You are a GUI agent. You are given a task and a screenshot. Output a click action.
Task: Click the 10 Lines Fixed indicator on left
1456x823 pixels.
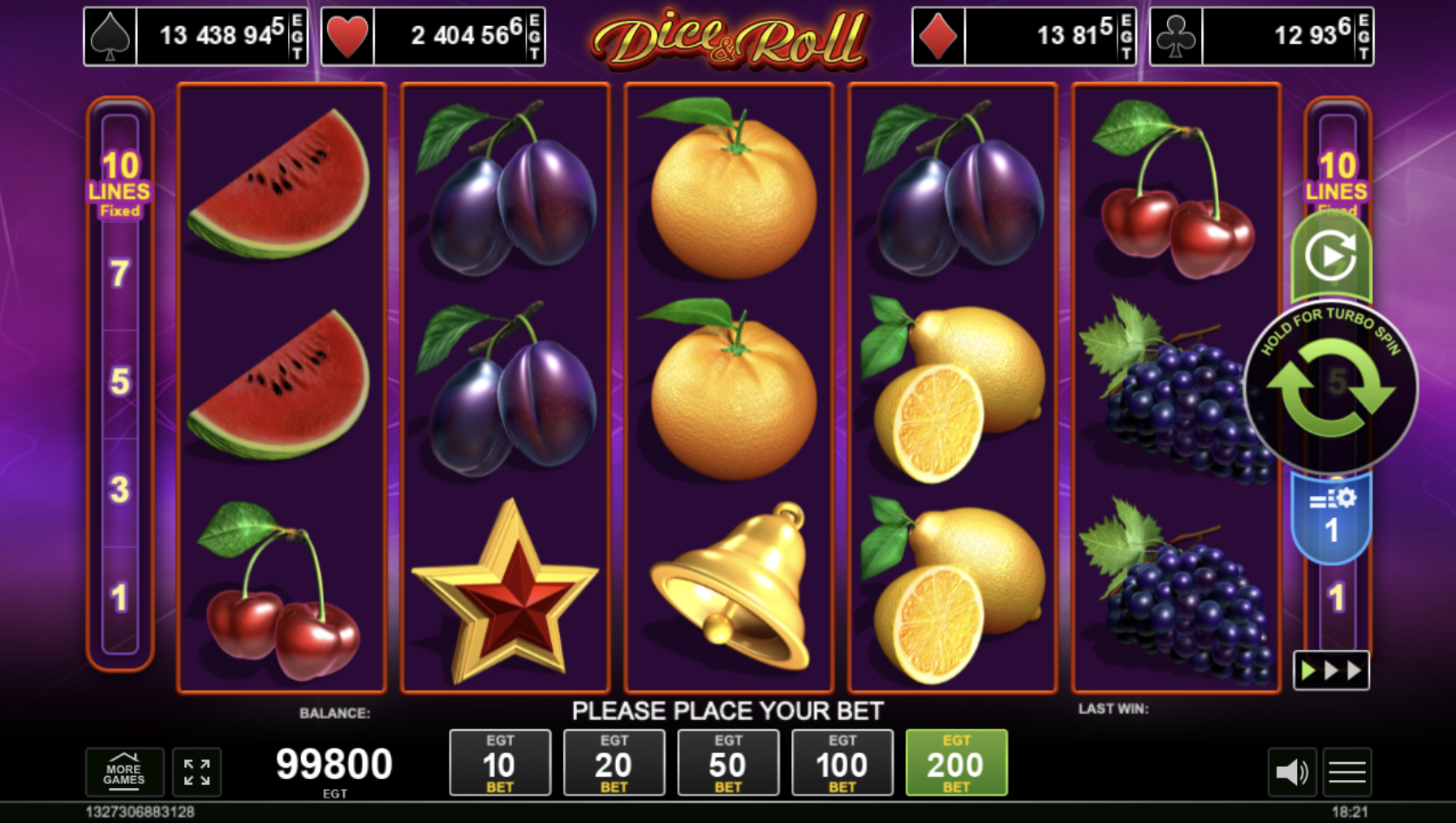click(x=120, y=185)
